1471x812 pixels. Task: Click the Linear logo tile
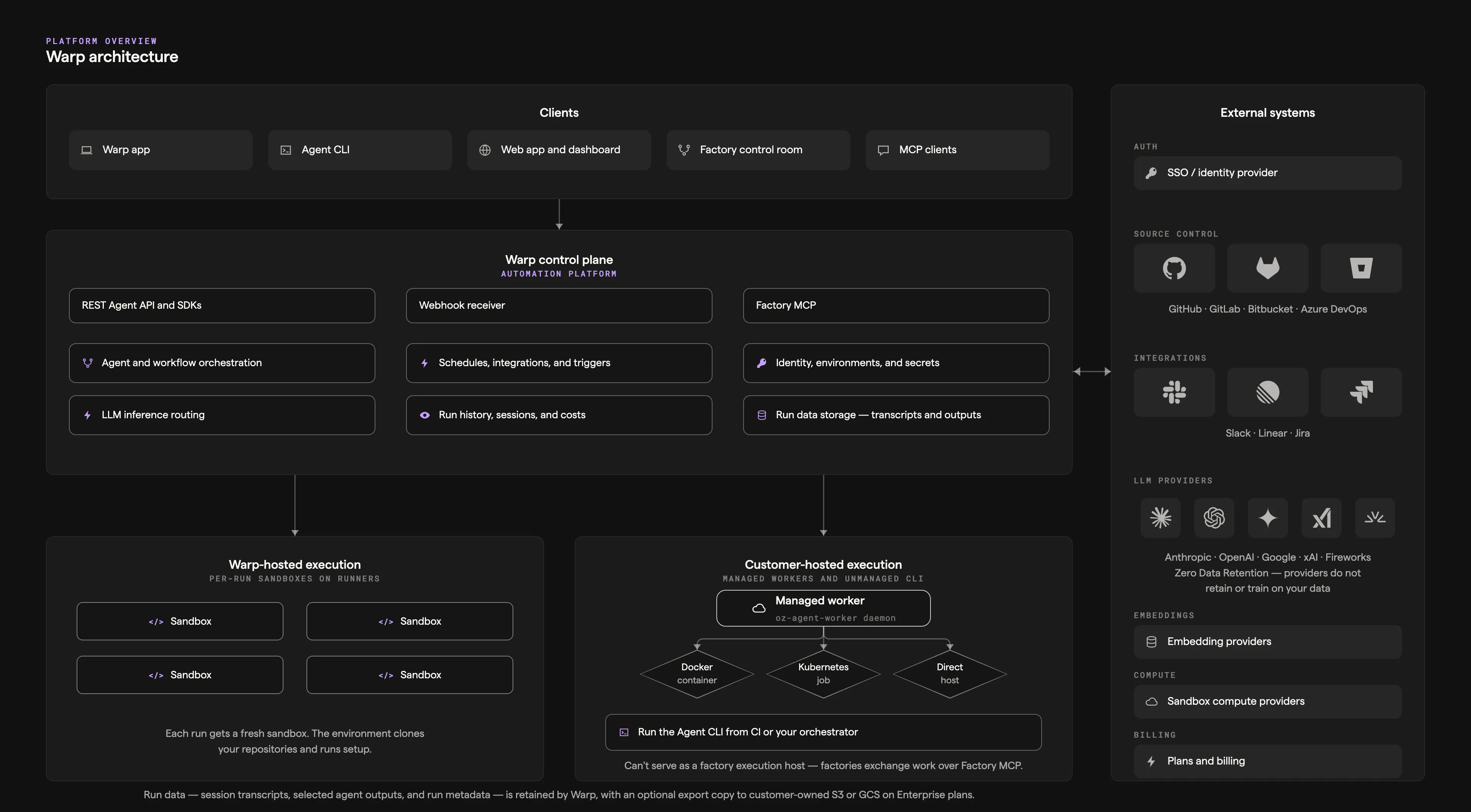pyautogui.click(x=1267, y=392)
